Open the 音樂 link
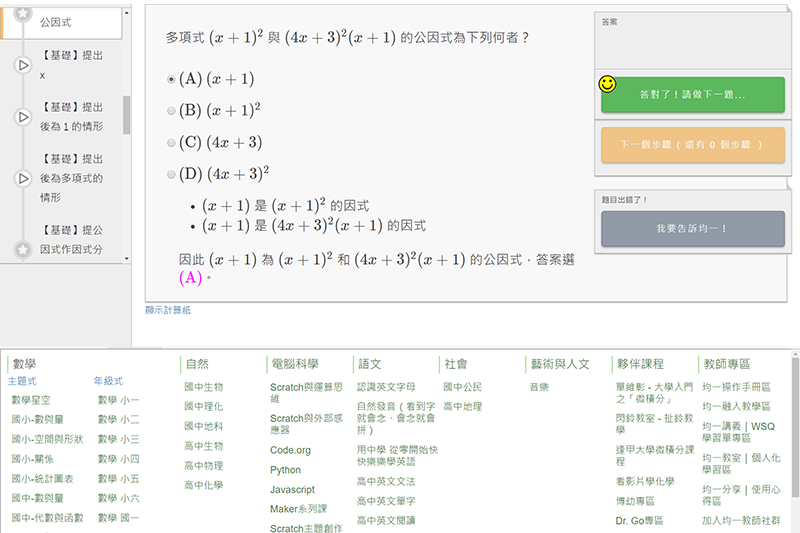The height and width of the screenshot is (533, 800). coord(539,387)
